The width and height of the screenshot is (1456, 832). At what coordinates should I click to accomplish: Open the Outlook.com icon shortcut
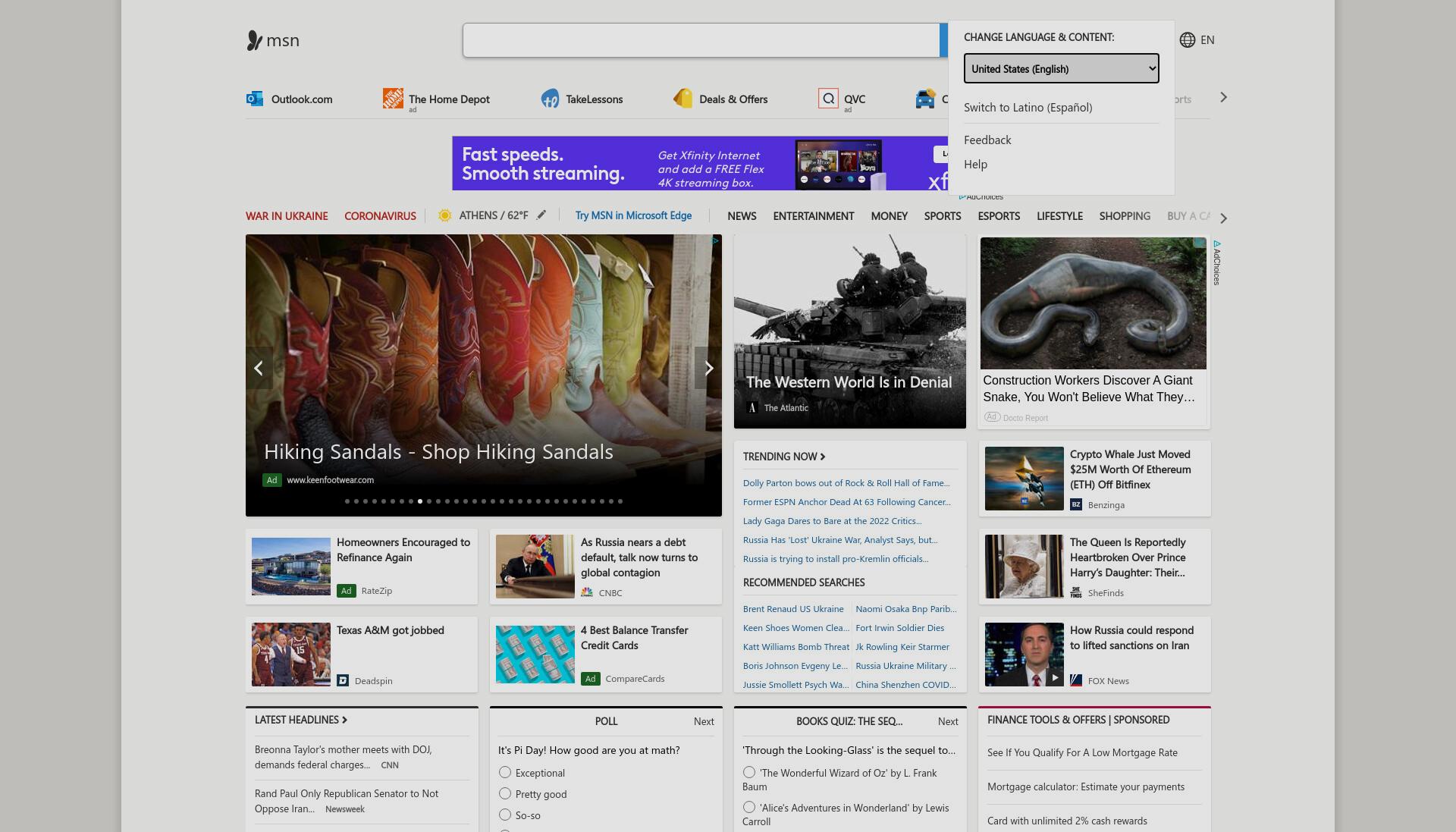pos(255,99)
